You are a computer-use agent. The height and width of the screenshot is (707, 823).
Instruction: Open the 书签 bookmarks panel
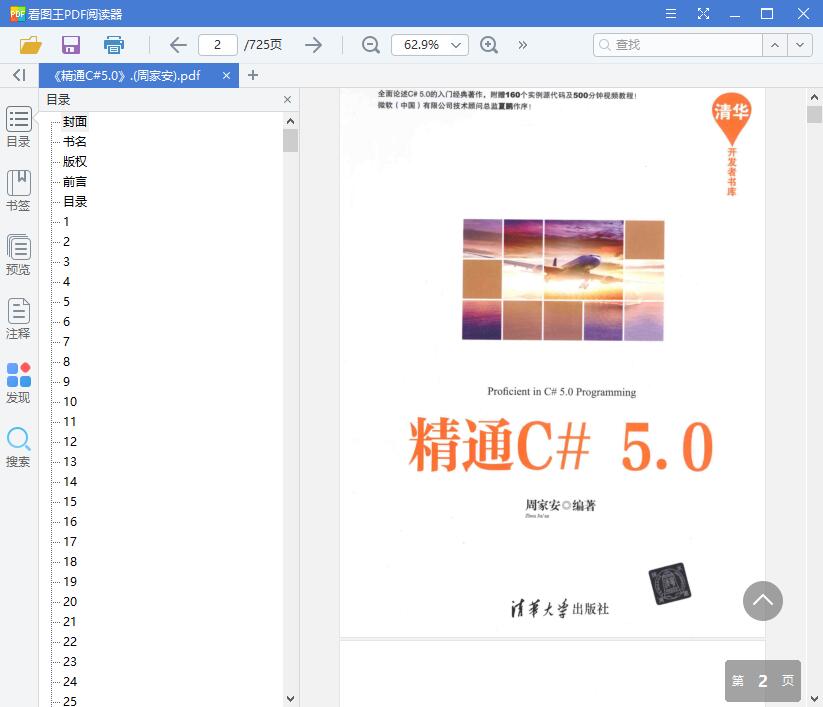pyautogui.click(x=18, y=191)
